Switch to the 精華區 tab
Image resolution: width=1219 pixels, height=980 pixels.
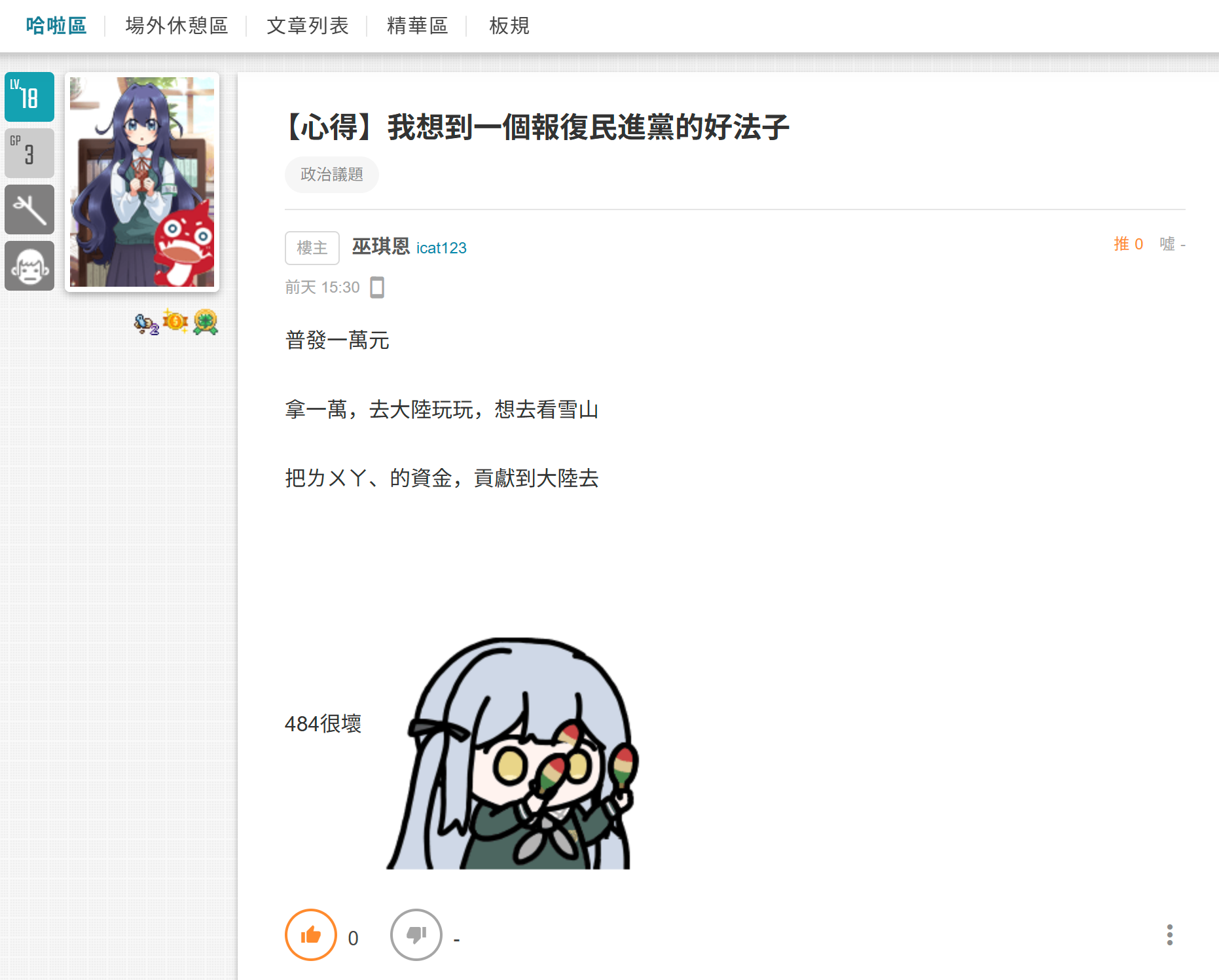418,26
